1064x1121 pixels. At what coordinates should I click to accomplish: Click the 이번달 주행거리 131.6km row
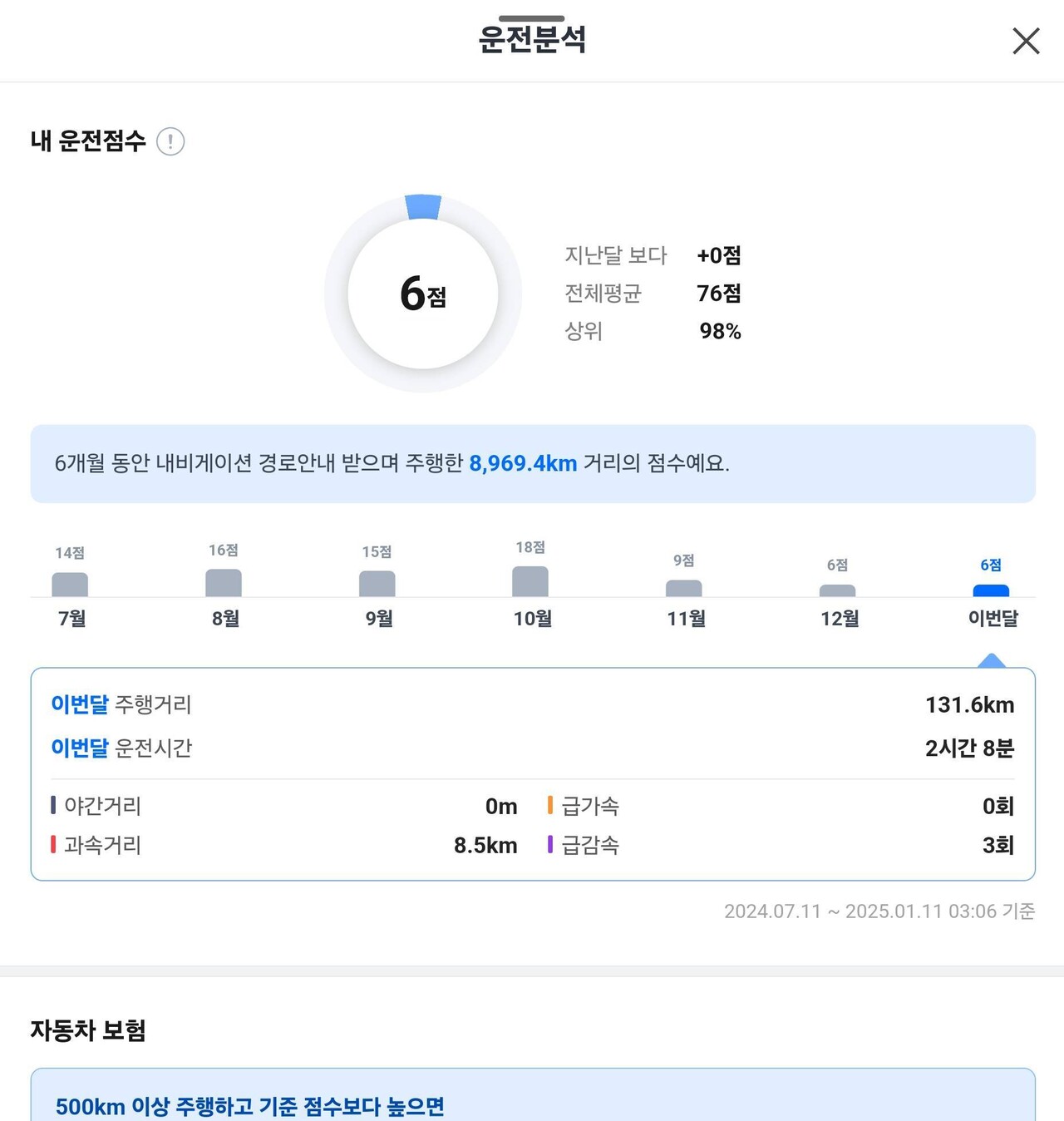click(532, 704)
